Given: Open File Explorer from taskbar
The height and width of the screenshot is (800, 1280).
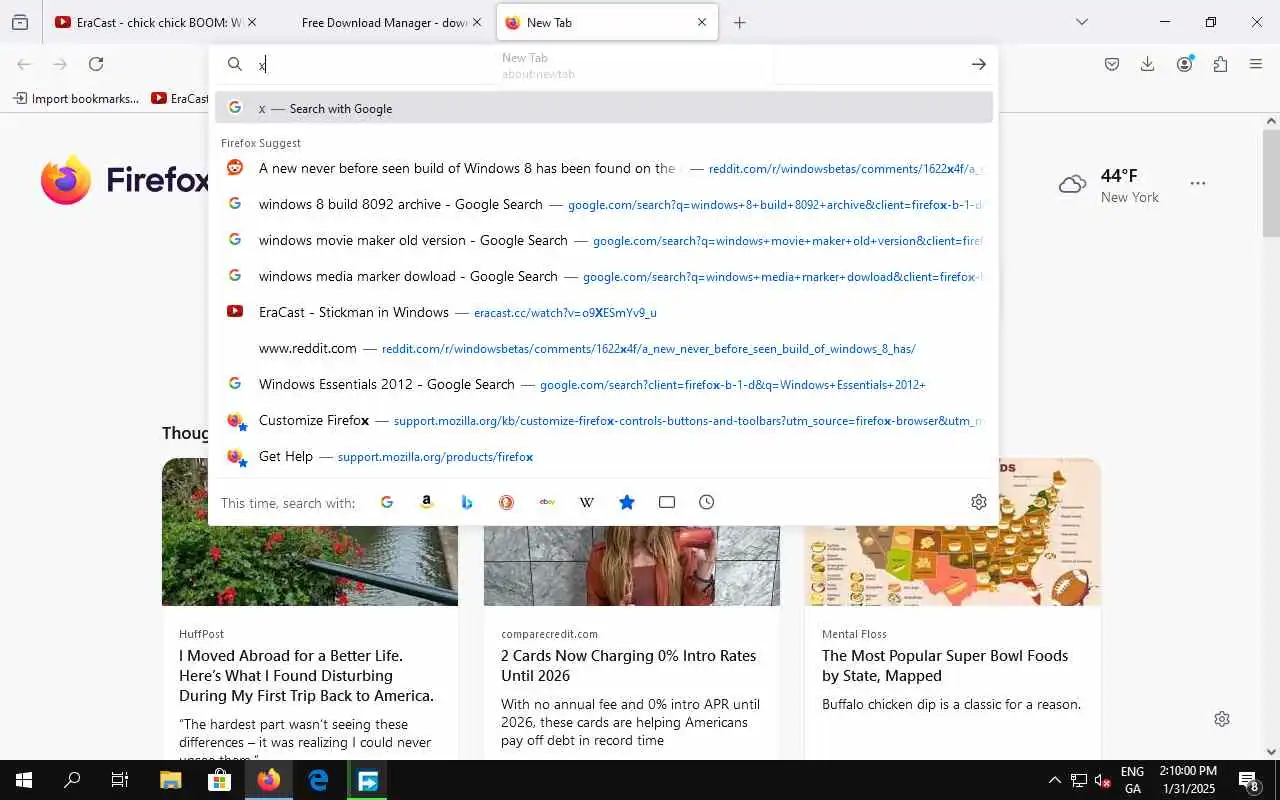Looking at the screenshot, I should tap(171, 780).
